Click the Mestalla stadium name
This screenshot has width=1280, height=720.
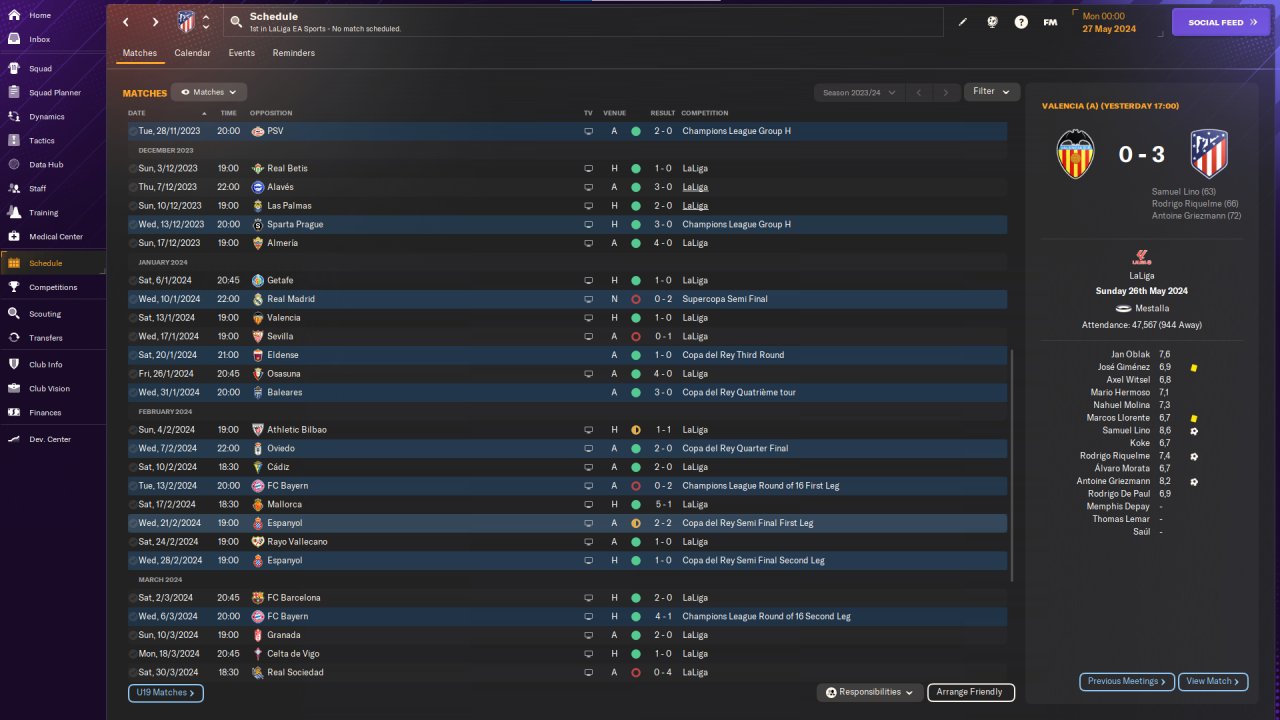pyautogui.click(x=1152, y=309)
